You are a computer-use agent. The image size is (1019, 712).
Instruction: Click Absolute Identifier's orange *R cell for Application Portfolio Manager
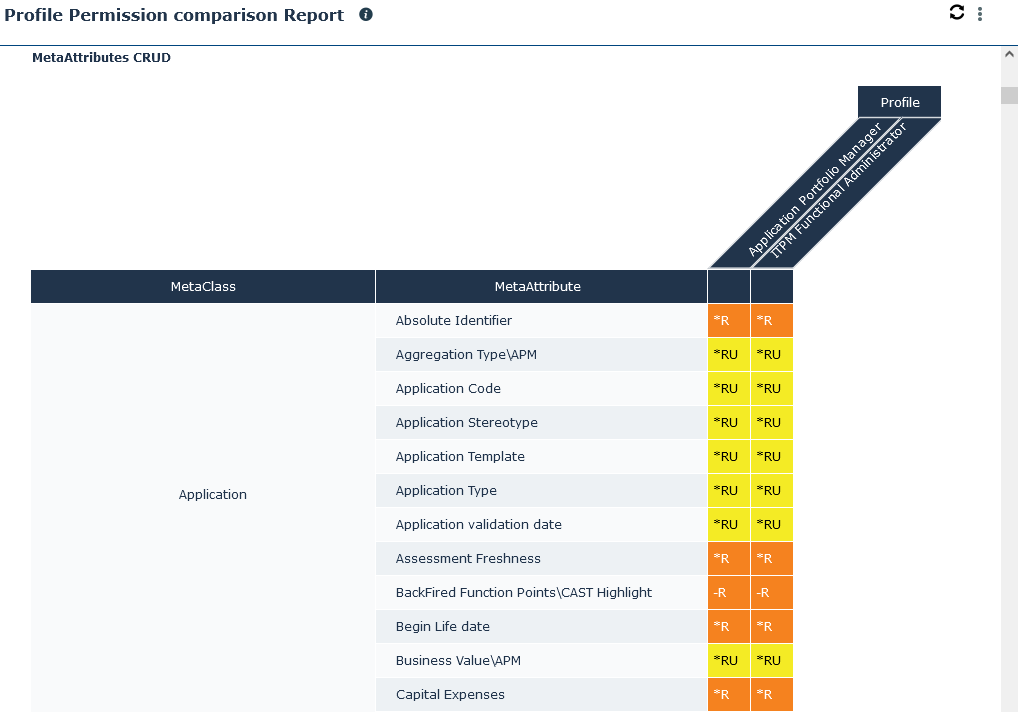tap(728, 320)
